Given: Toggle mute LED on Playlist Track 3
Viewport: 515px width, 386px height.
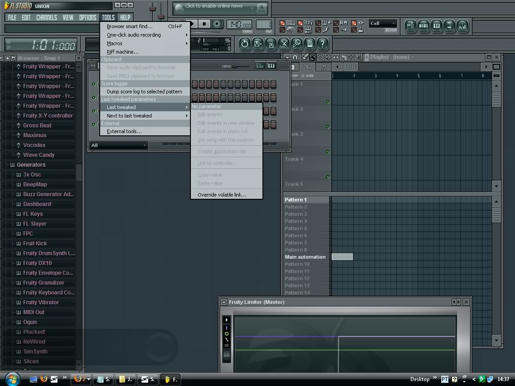Looking at the screenshot, I should tap(327, 151).
